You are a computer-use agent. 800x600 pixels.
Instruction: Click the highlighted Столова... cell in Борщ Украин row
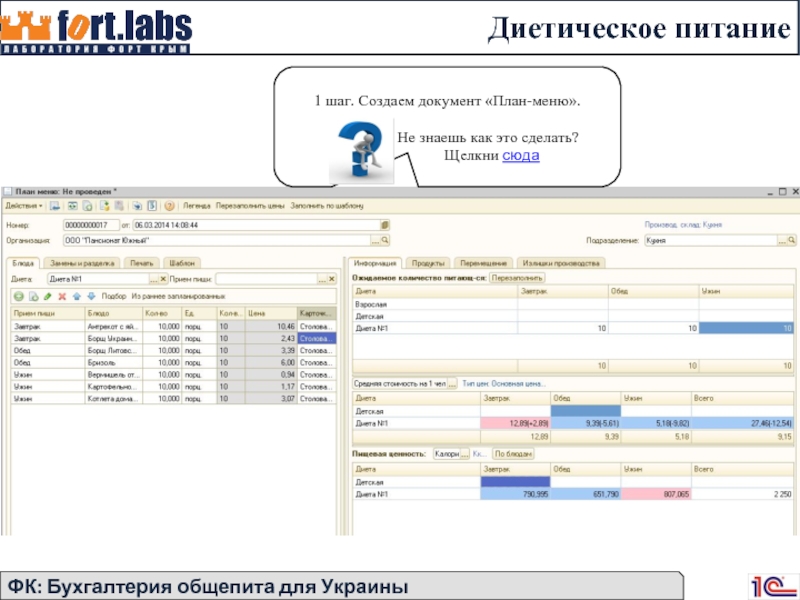[316, 339]
